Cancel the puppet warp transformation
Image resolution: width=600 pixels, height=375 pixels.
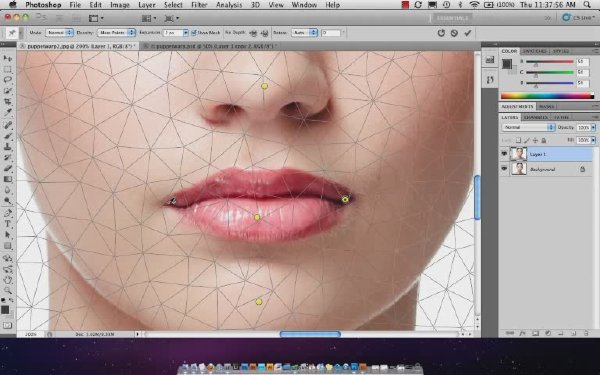click(454, 33)
